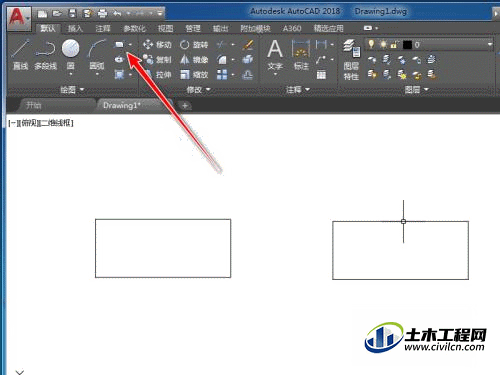Expand the 修改 (Modify) panel
500x375 pixels.
pos(198,89)
